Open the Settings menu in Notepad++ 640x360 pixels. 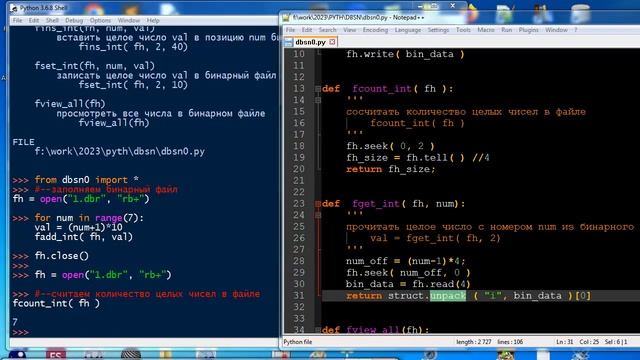[x=438, y=30]
